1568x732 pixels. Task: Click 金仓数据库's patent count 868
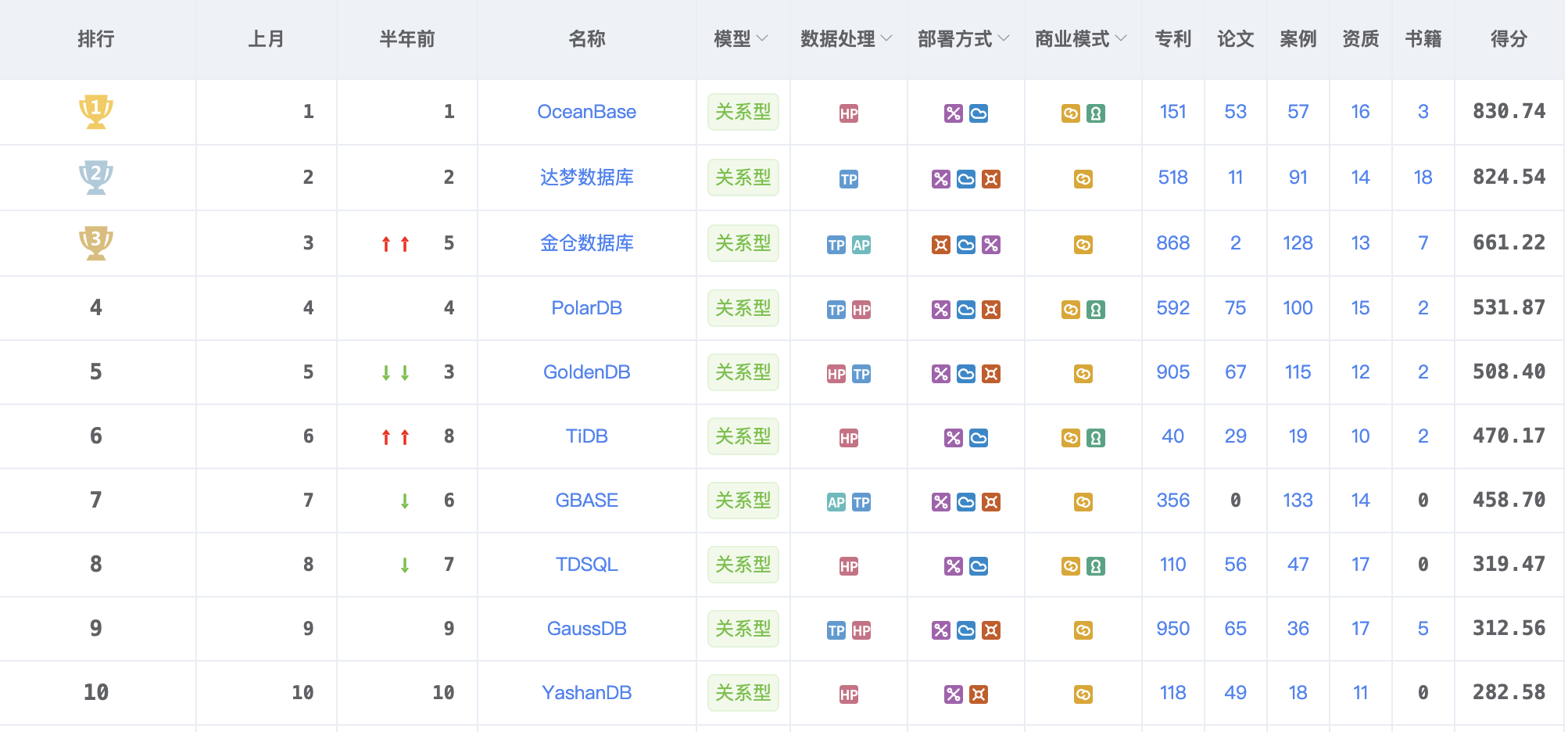point(1173,243)
